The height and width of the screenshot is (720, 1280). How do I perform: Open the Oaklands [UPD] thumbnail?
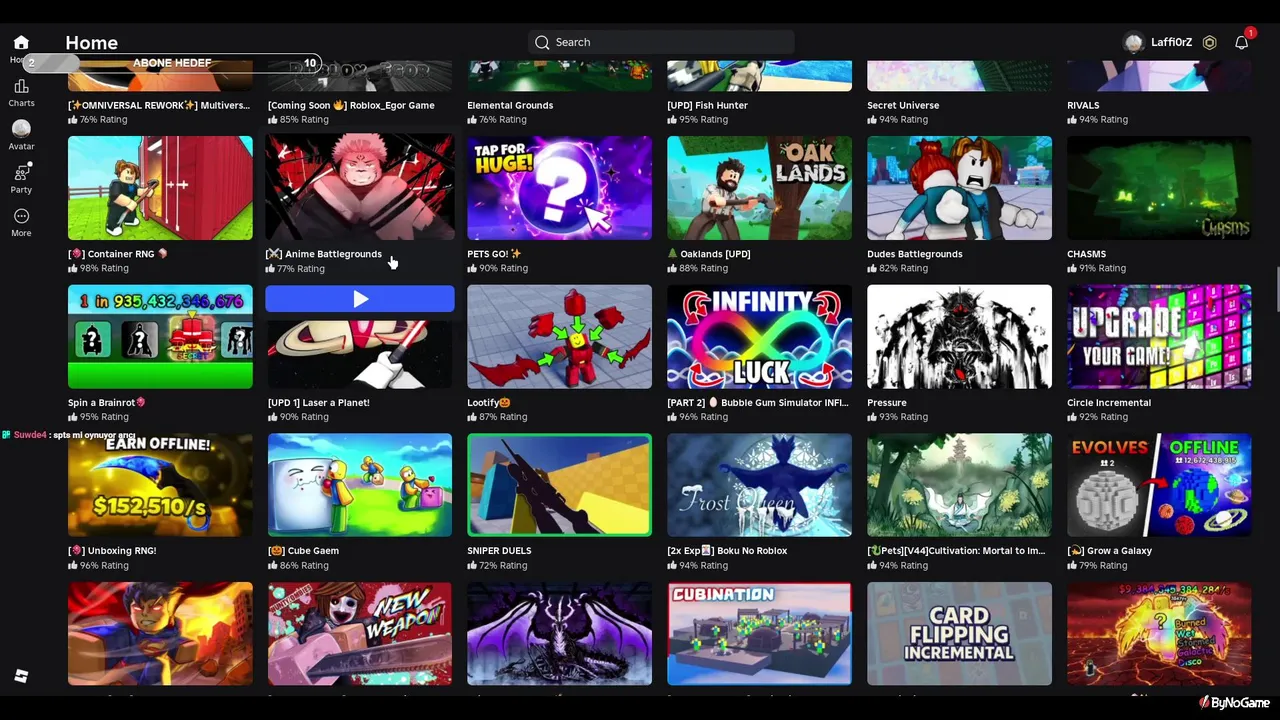(x=759, y=188)
